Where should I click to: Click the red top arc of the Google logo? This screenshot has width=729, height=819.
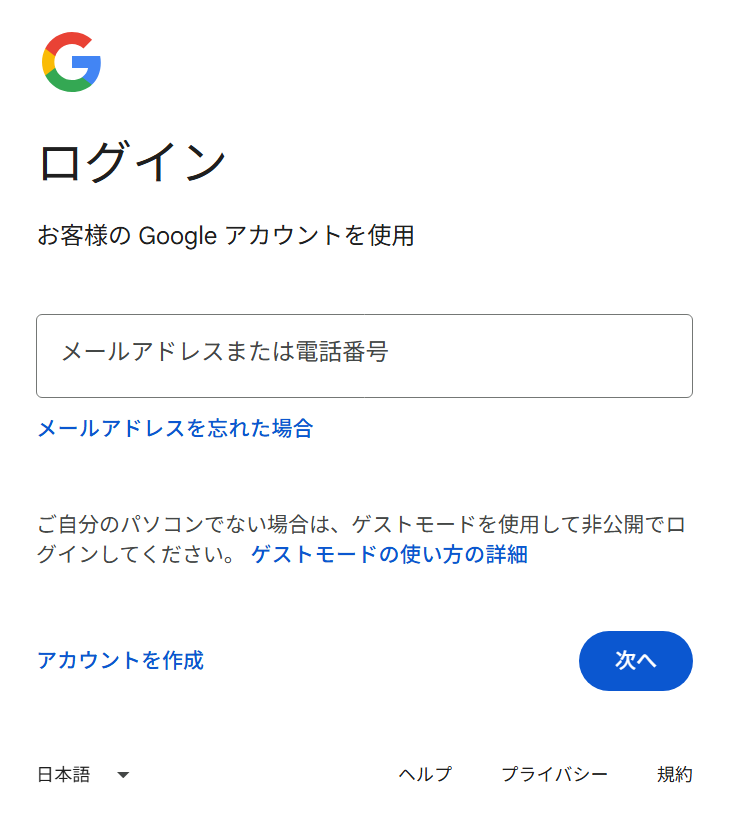[70, 41]
